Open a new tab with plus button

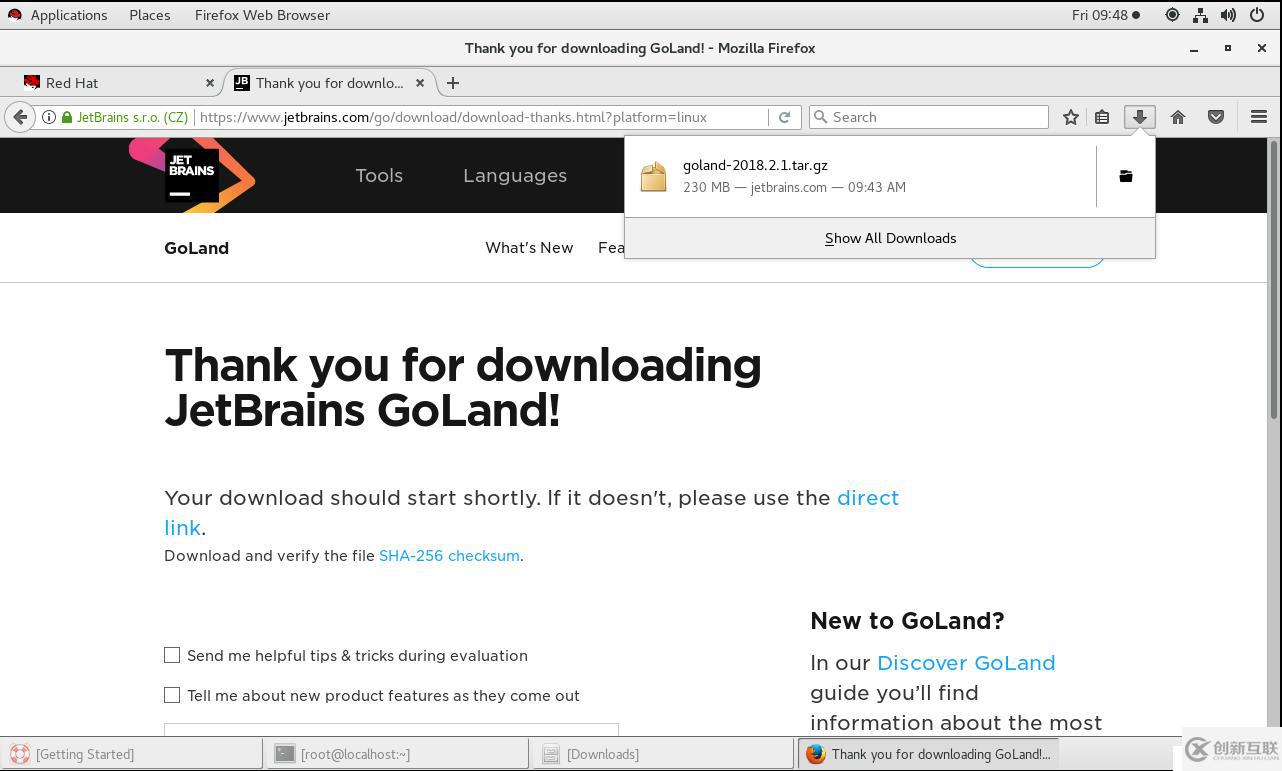coord(453,83)
